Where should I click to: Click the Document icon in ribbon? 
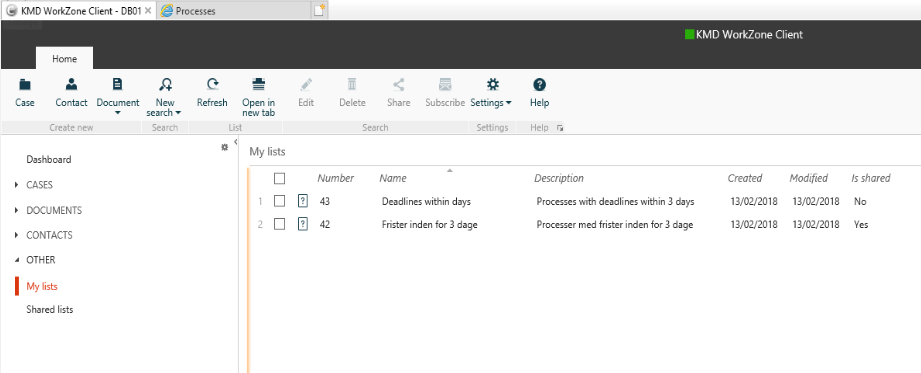pyautogui.click(x=117, y=85)
